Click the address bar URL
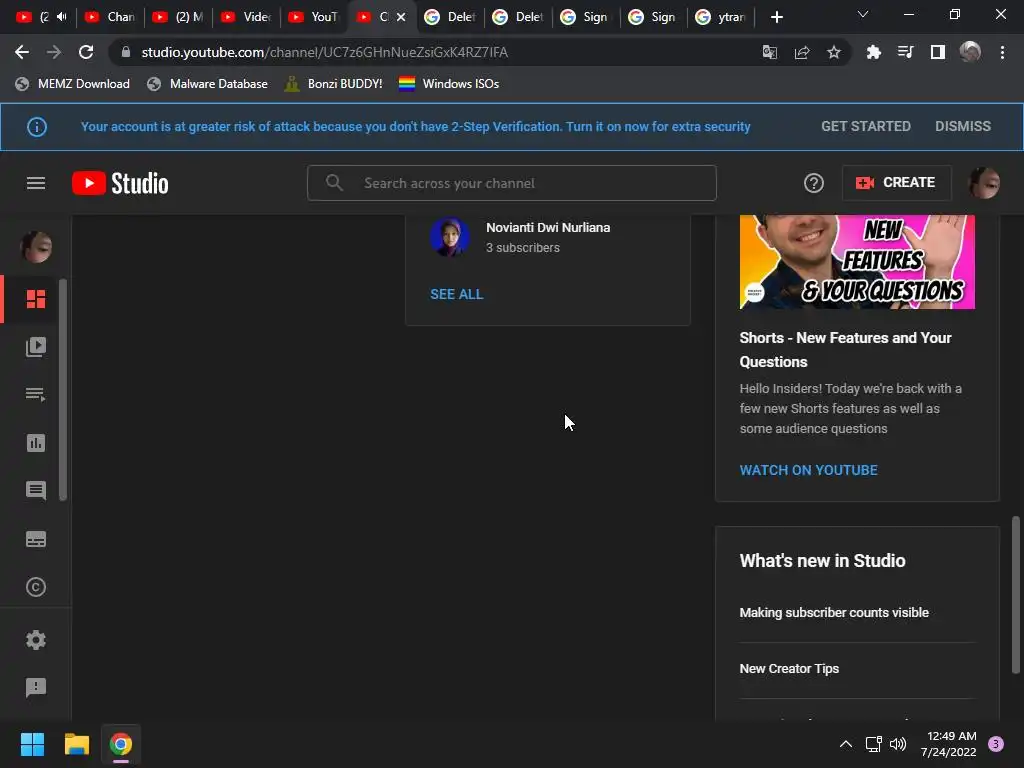Viewport: 1024px width, 768px height. (325, 52)
